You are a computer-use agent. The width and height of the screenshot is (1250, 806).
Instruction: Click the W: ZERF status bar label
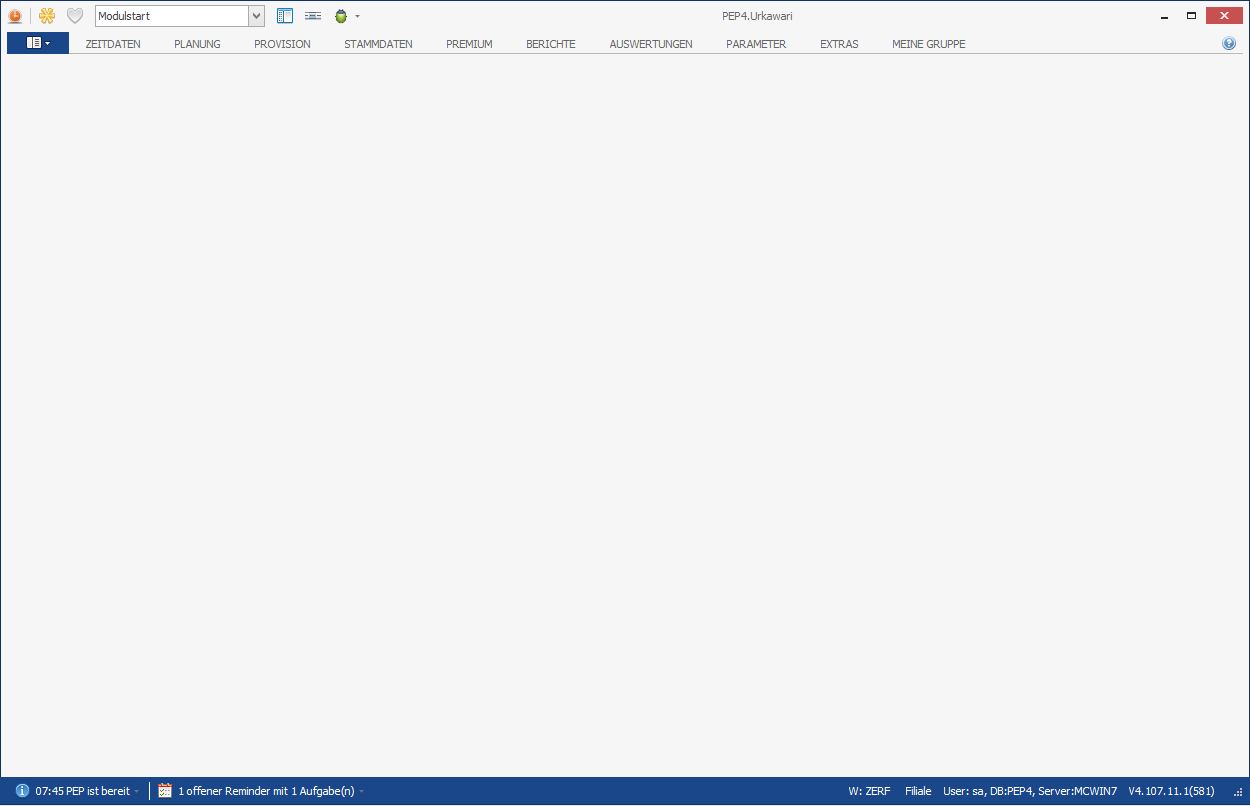pos(869,791)
